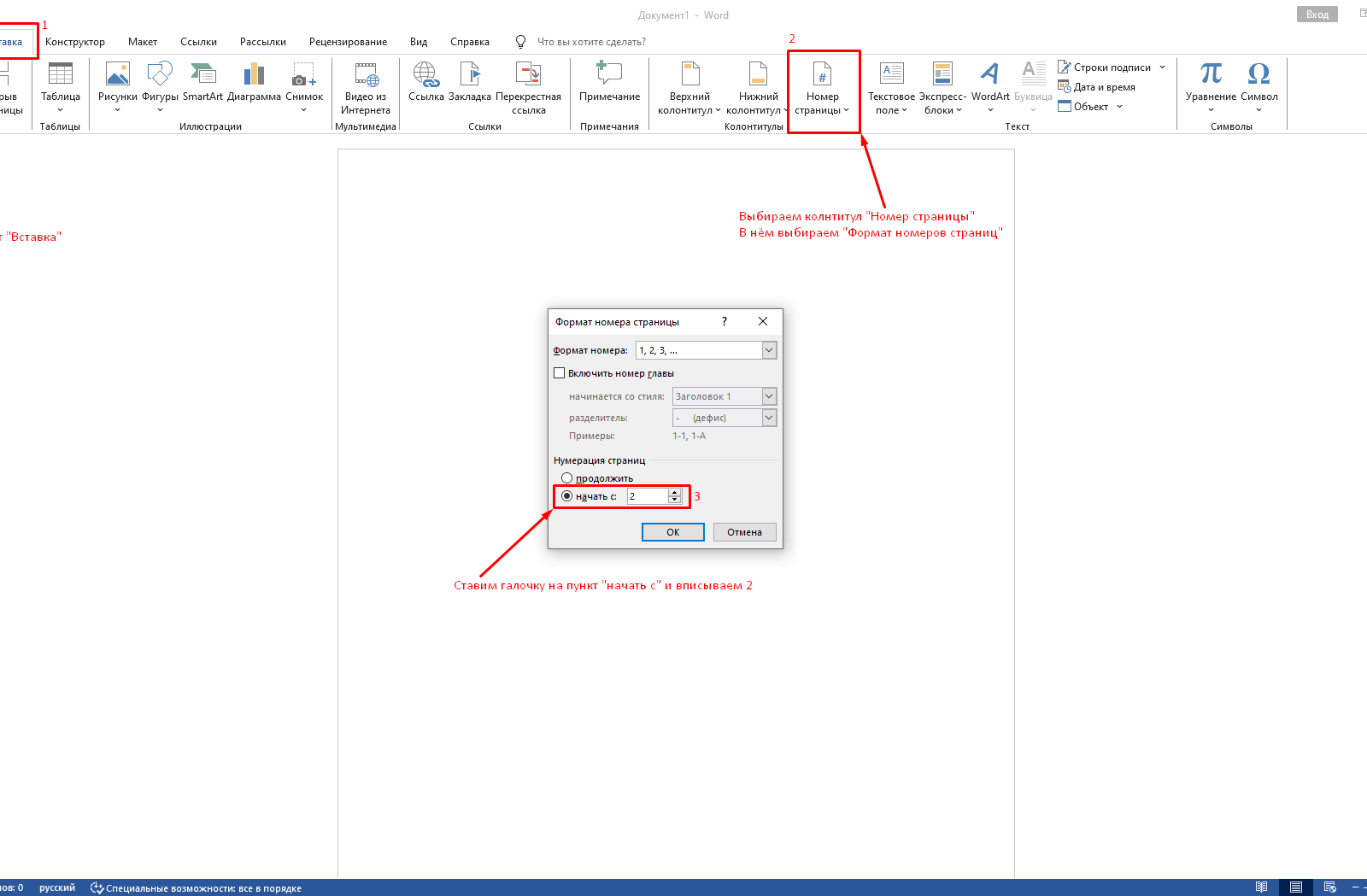Click the начать с number input field

click(648, 496)
